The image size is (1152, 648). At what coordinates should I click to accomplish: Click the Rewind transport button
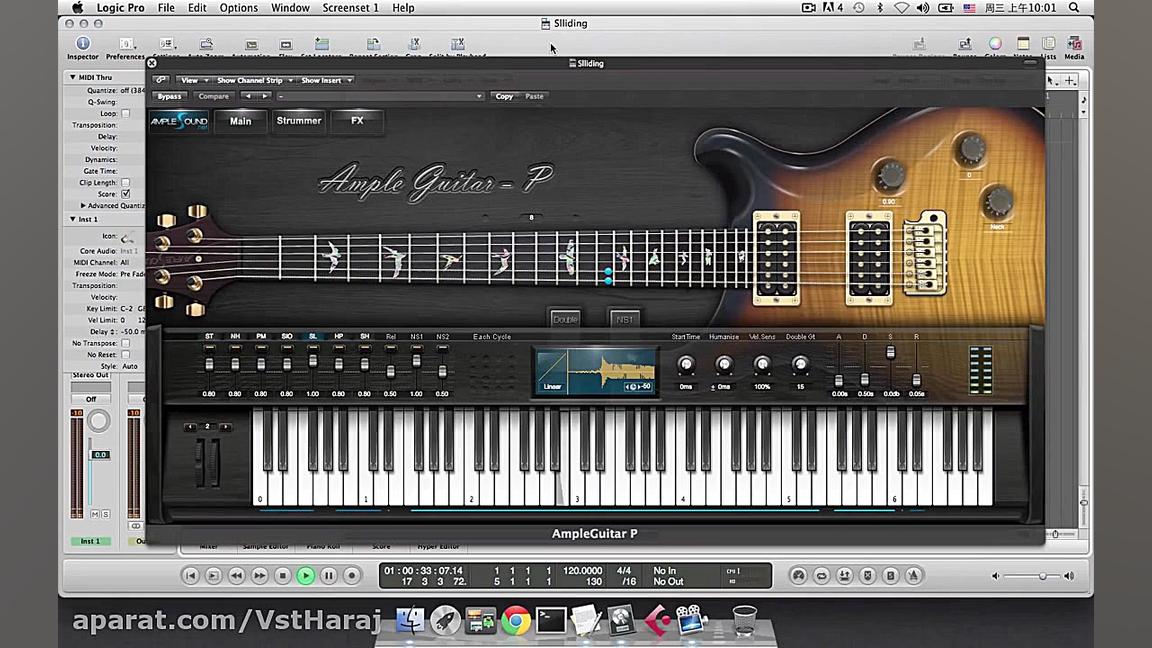(237, 576)
